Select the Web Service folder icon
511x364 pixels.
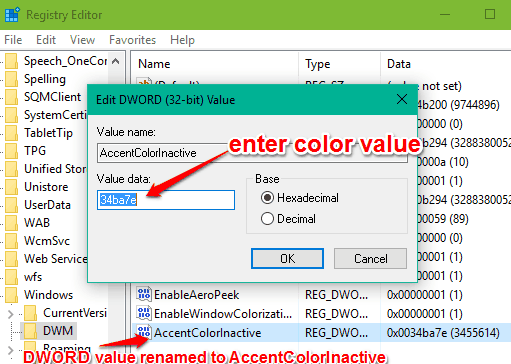(x=12, y=259)
